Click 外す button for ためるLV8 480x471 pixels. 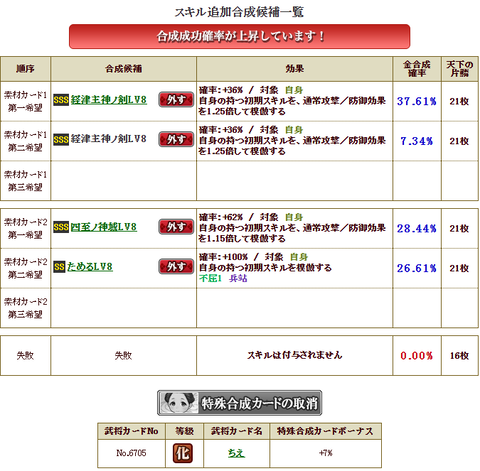176,267
